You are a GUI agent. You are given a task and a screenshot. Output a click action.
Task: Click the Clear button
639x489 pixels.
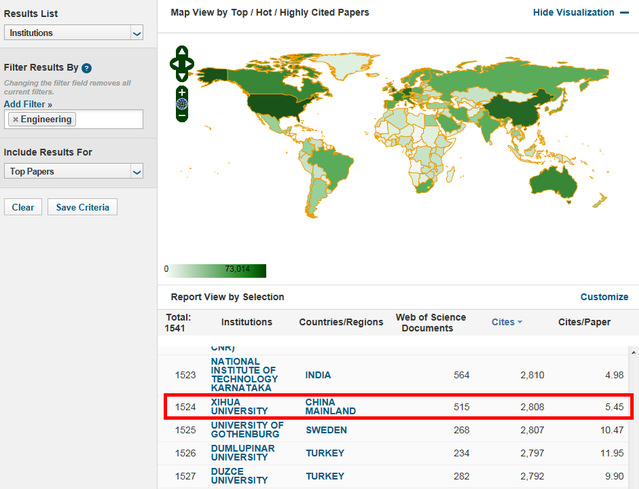pyautogui.click(x=23, y=207)
